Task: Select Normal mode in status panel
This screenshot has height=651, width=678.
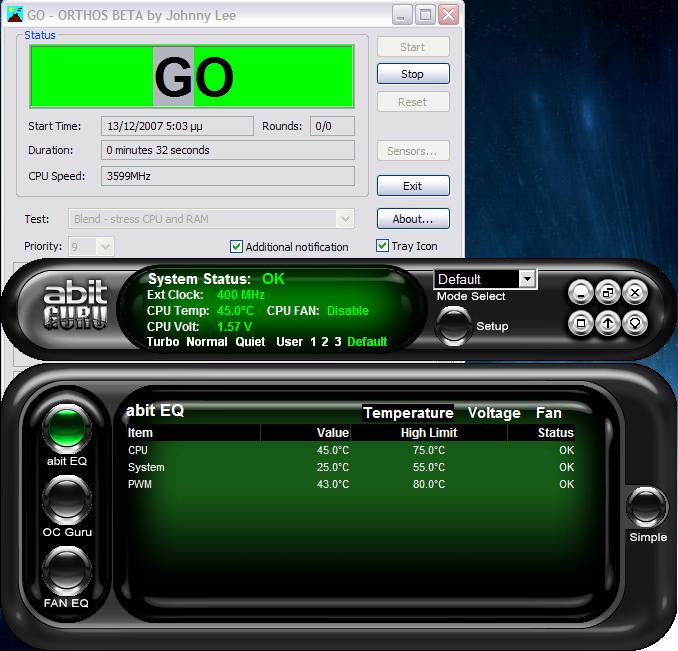Action: (x=207, y=341)
